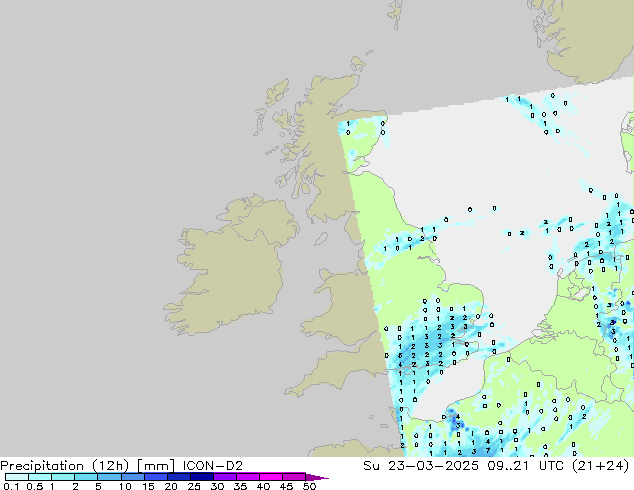Viewport: 634px width, 490px height.
Task: Click the 10–15 mm legend color swatch
Action: coord(132,477)
